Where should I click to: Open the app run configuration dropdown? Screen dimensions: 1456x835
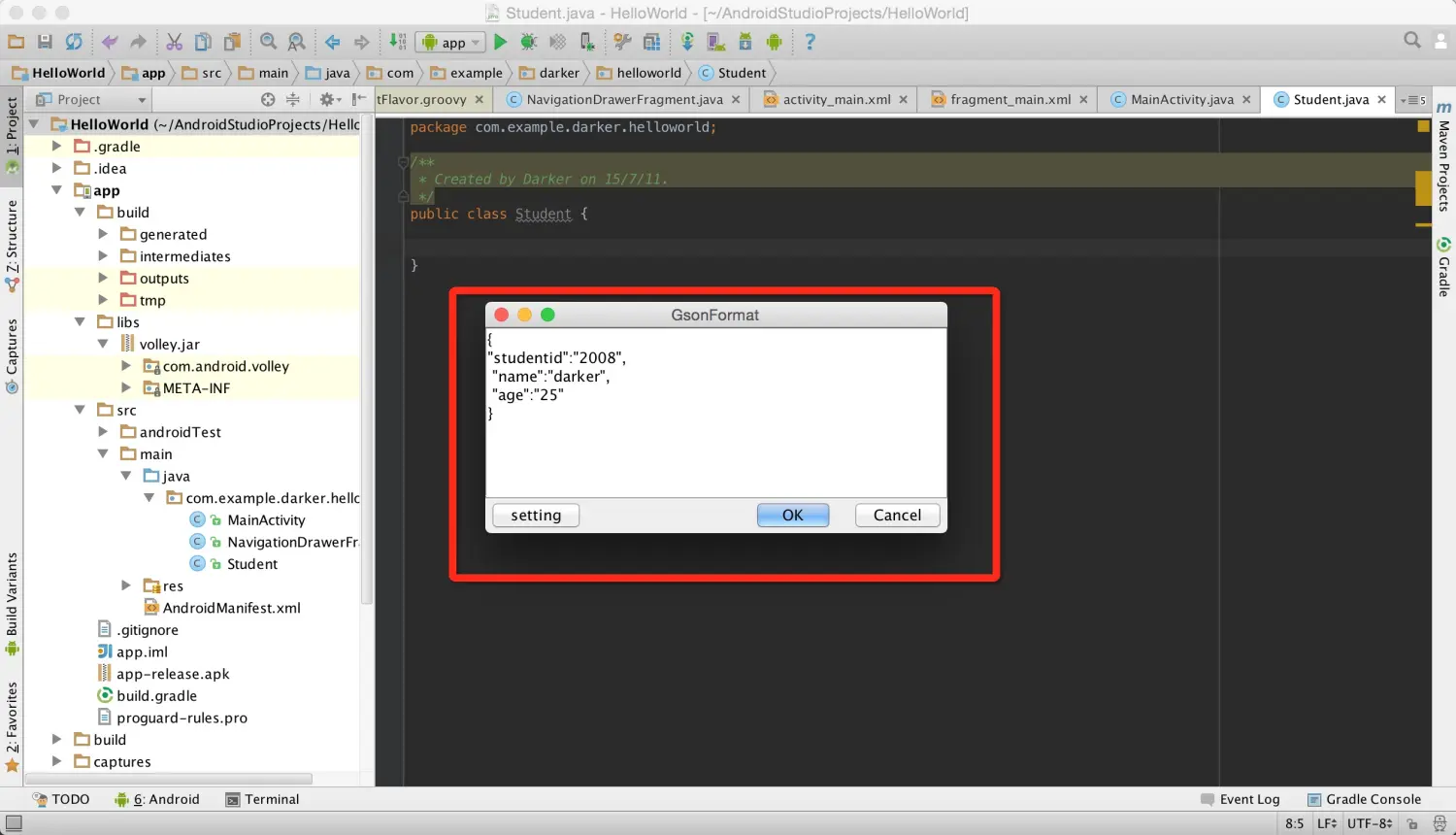click(450, 43)
